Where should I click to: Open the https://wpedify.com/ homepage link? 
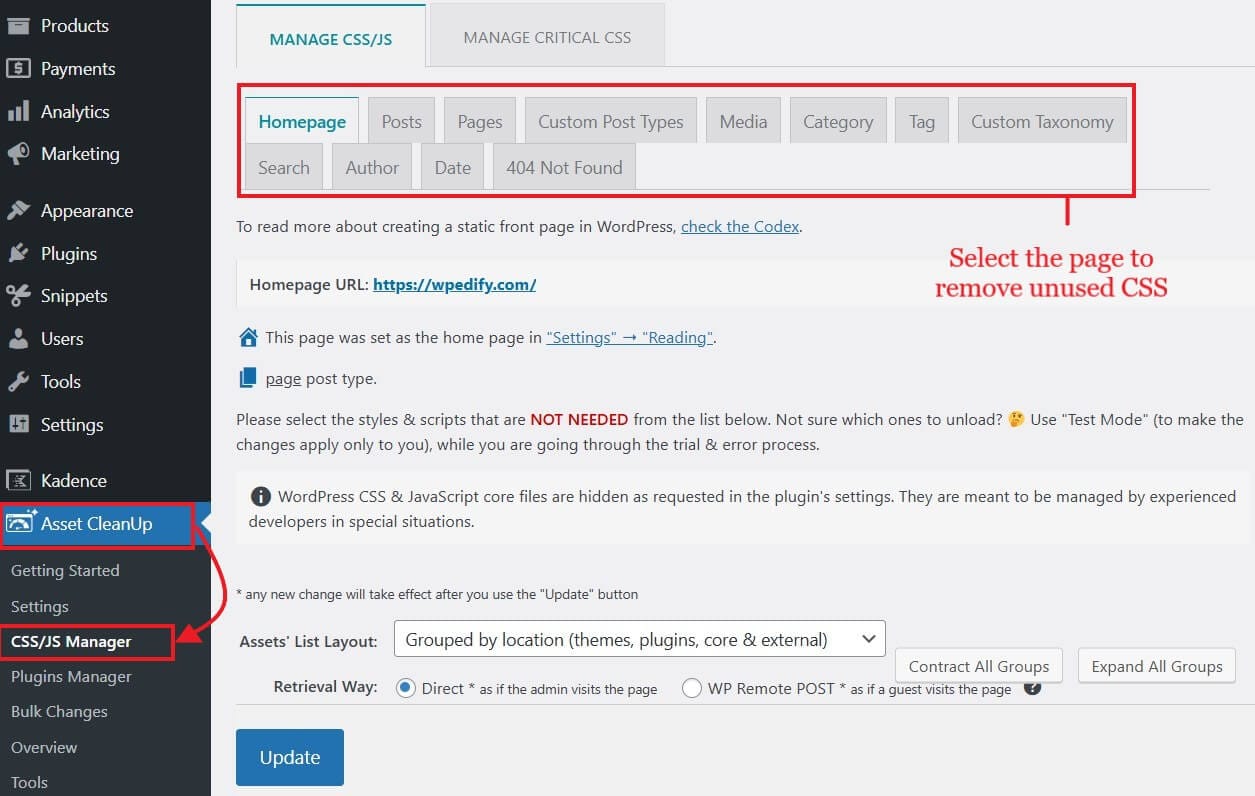[x=454, y=284]
